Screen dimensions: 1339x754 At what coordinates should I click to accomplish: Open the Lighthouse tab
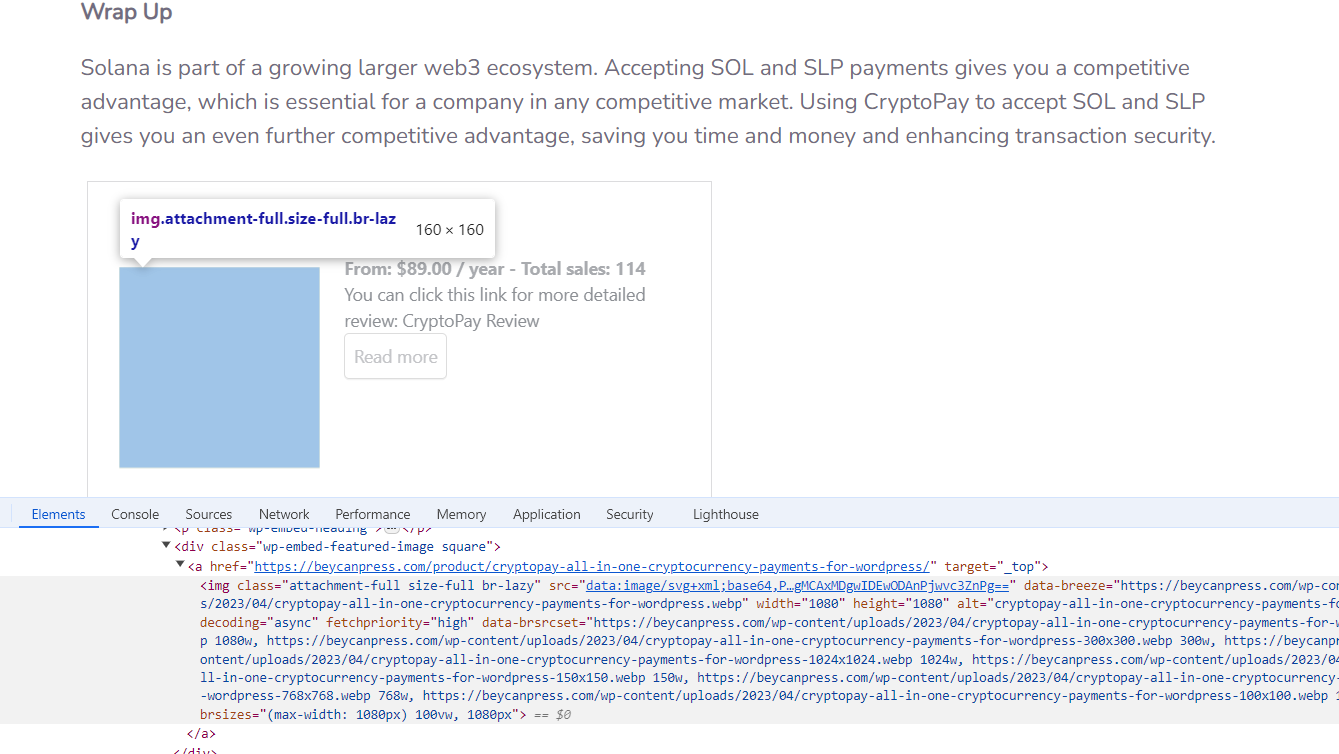726,514
